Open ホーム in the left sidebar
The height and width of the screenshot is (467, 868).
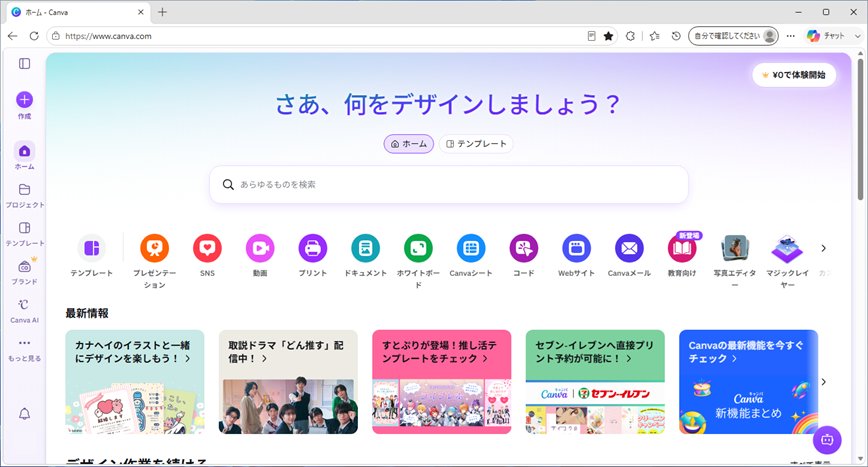tap(24, 155)
